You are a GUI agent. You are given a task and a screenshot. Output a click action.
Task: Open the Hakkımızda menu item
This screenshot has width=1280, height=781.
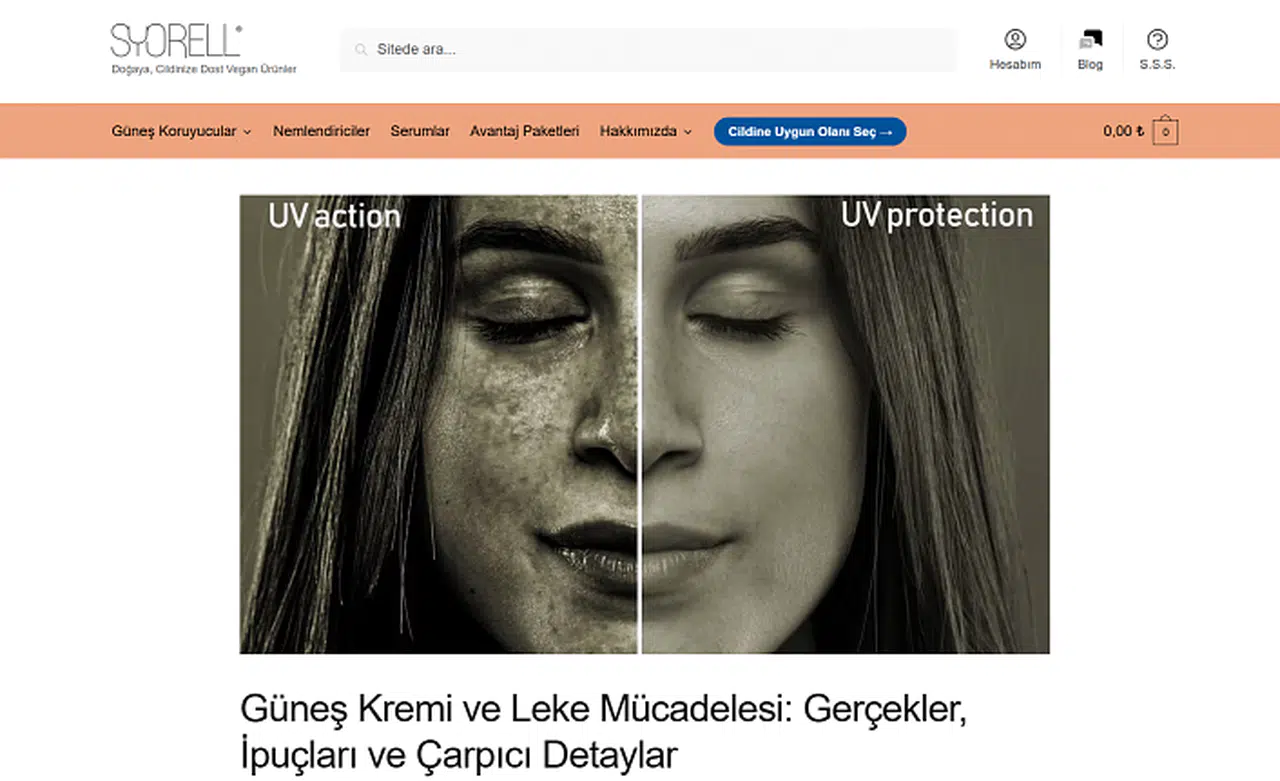point(638,131)
